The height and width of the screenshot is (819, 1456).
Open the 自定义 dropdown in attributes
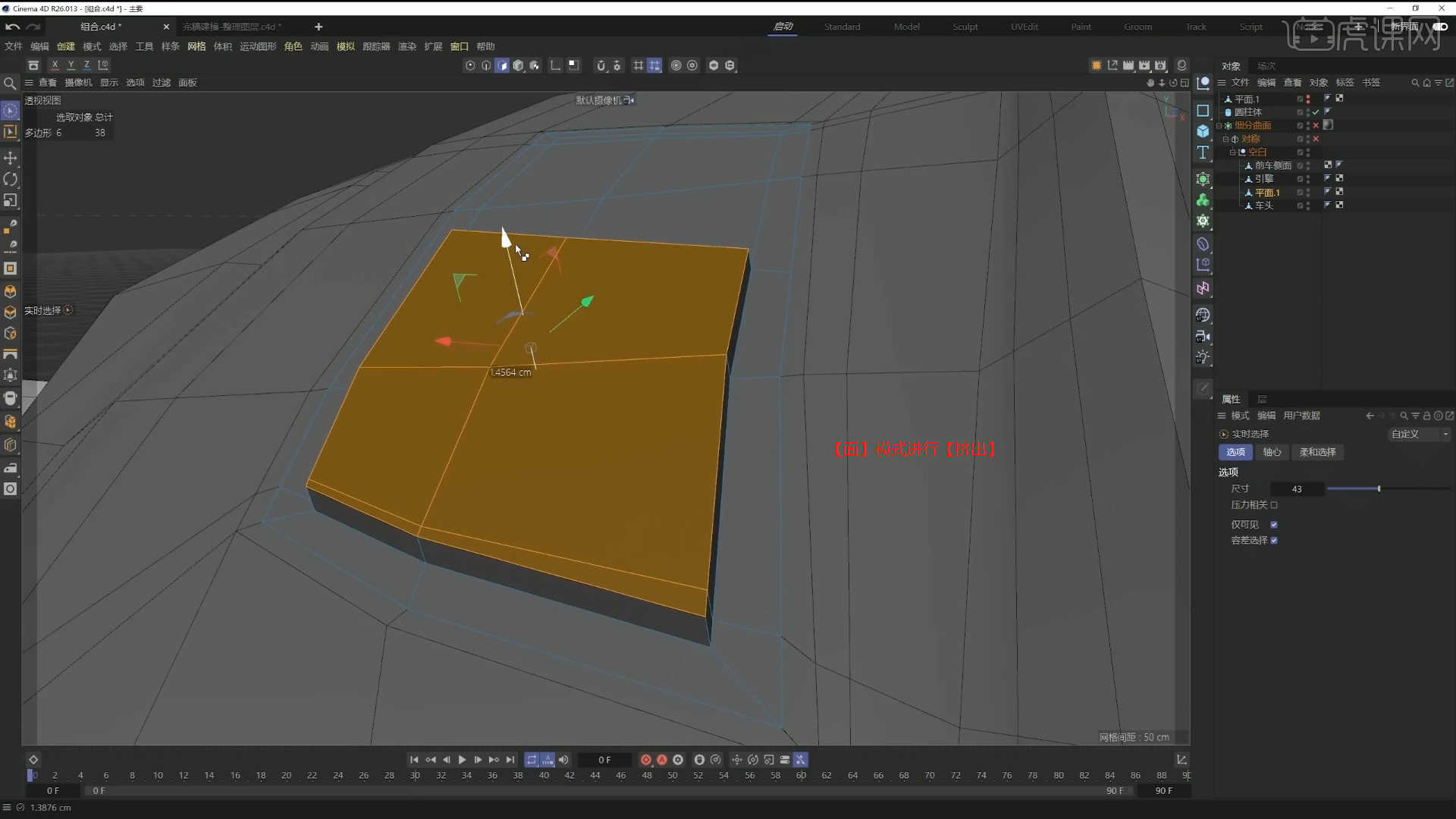(1419, 435)
